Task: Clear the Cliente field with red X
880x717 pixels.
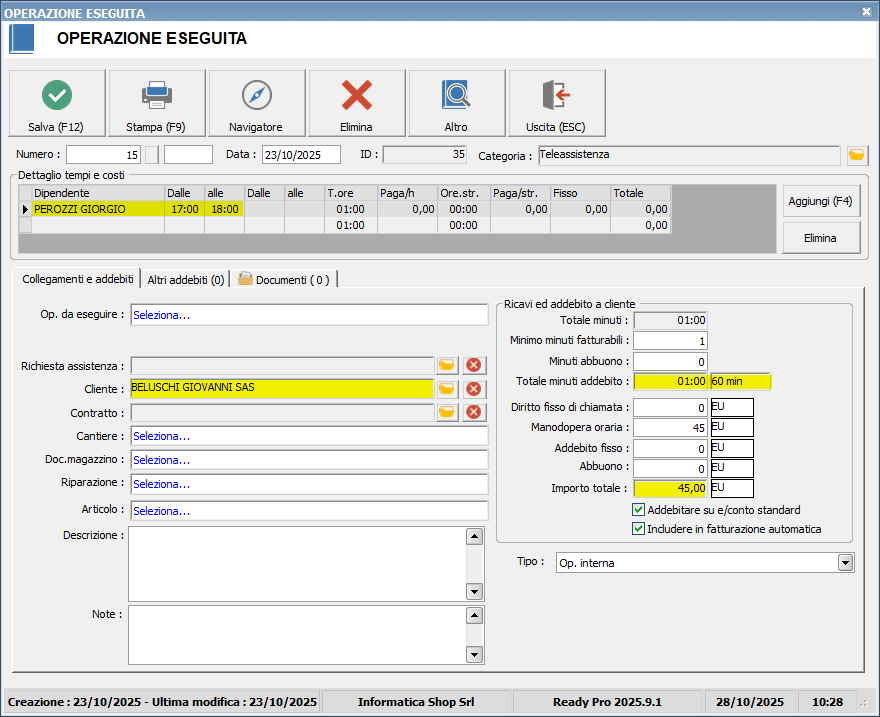Action: (x=474, y=389)
